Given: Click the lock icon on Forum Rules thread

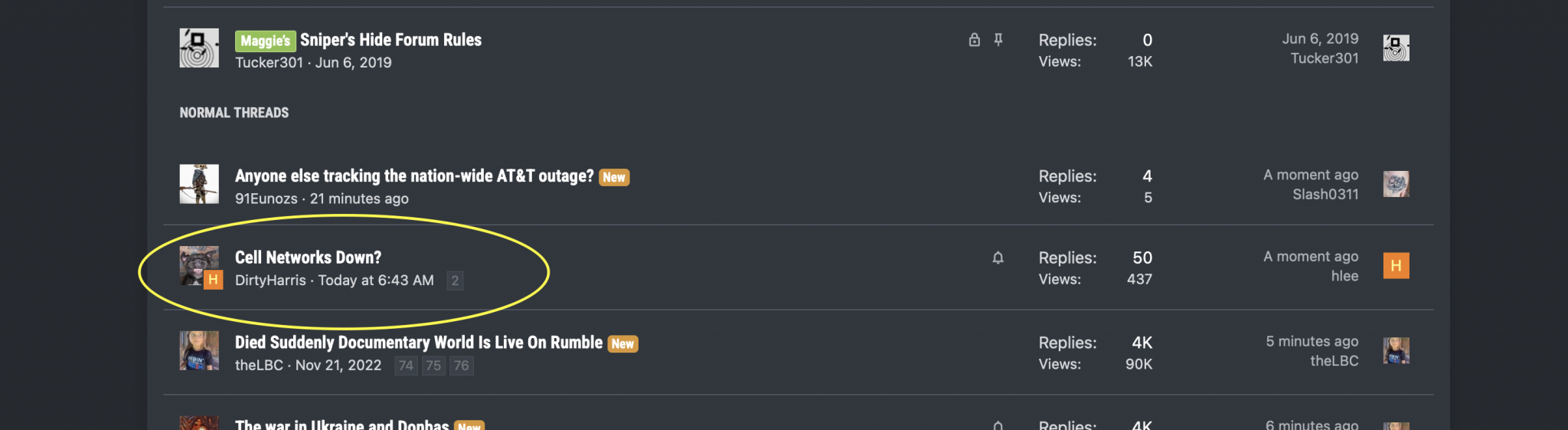Looking at the screenshot, I should coord(974,40).
